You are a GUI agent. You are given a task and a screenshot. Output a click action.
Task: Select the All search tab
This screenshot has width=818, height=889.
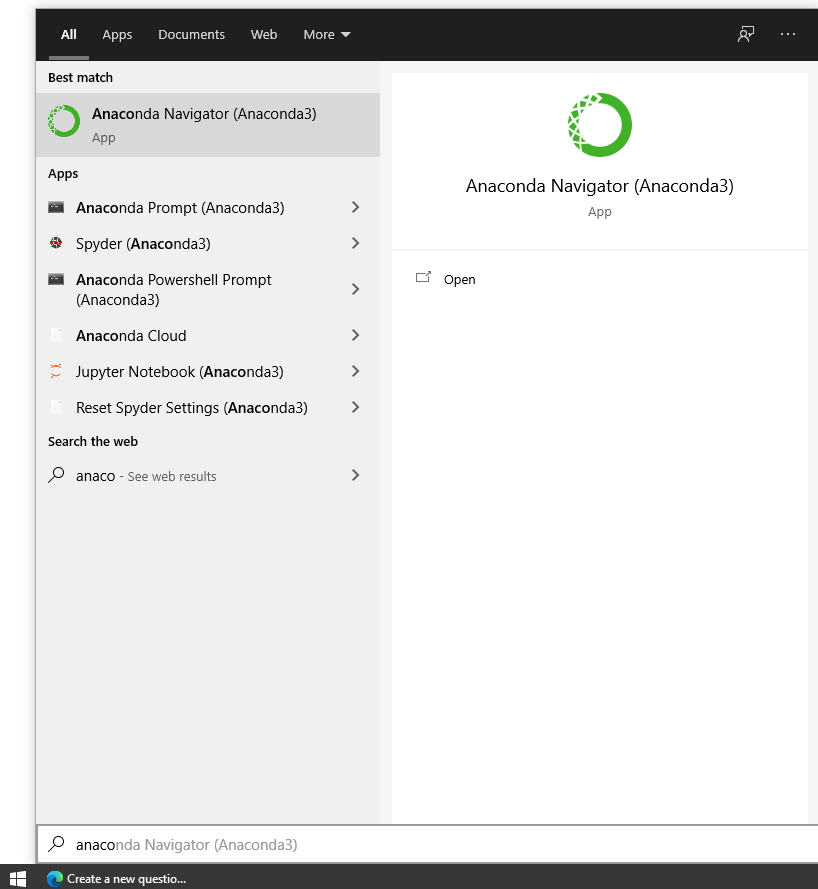(69, 35)
